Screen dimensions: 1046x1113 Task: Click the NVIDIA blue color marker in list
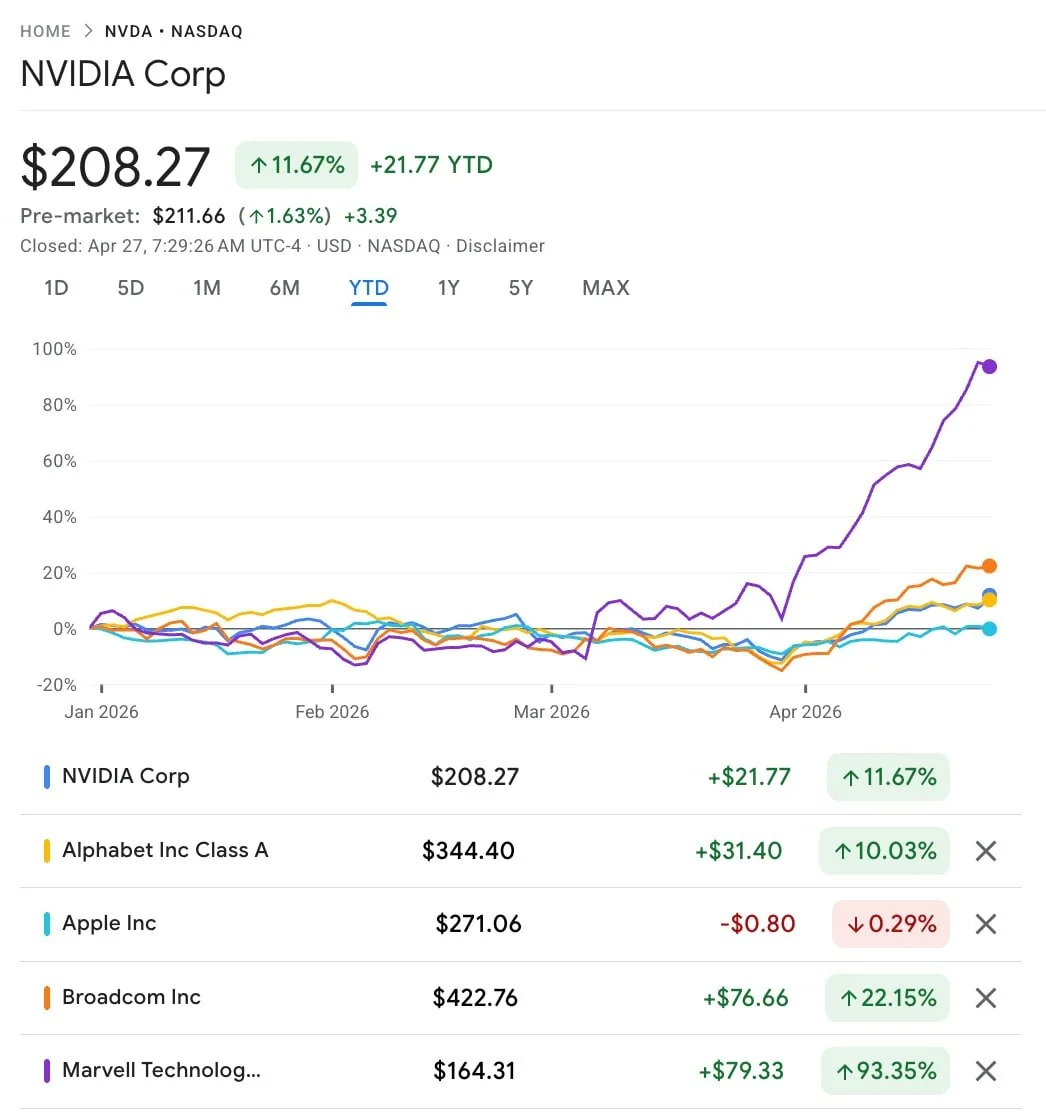click(x=47, y=777)
